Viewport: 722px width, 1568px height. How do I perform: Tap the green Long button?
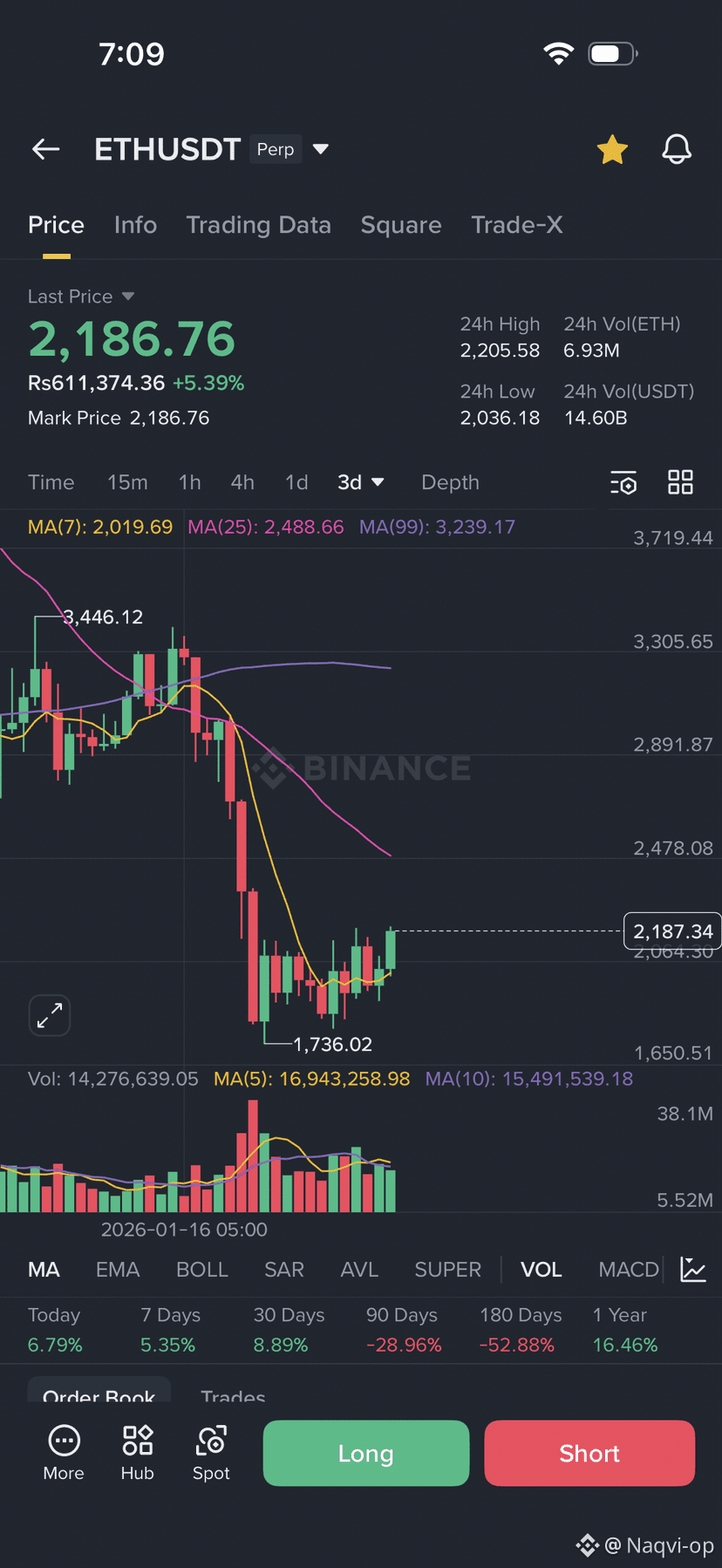point(366,1453)
